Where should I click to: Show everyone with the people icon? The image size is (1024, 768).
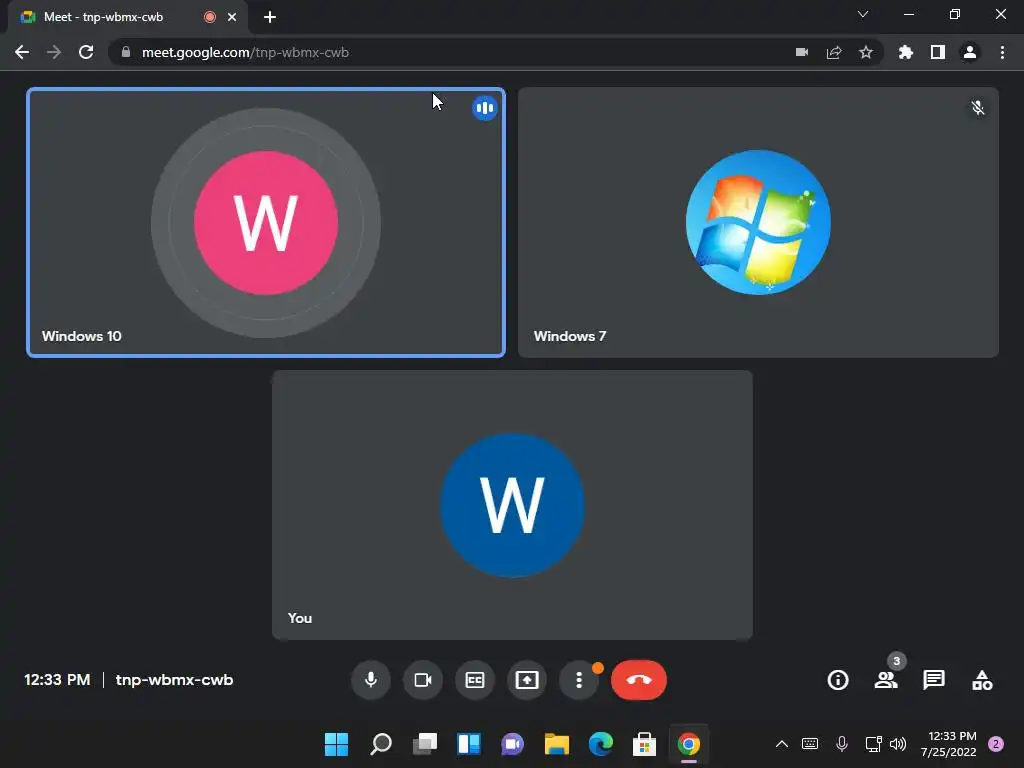(886, 680)
